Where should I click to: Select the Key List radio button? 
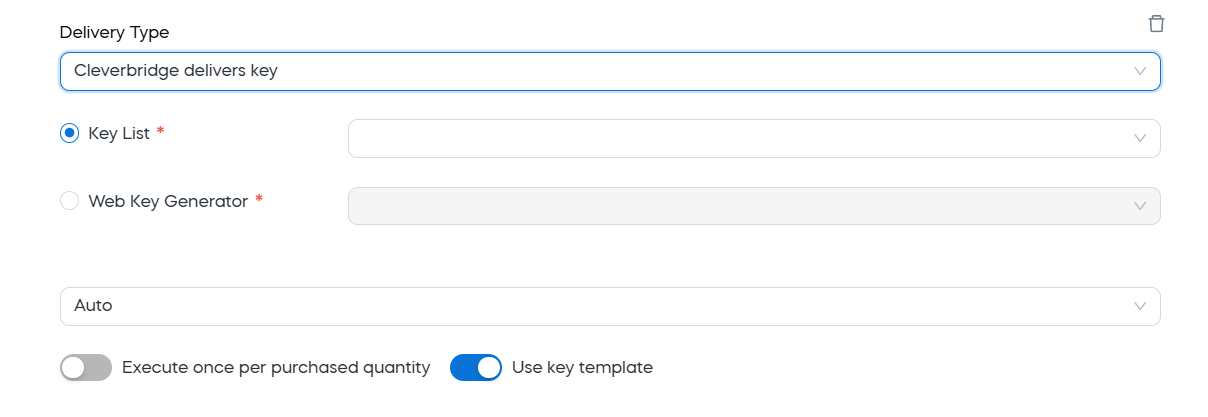(69, 133)
